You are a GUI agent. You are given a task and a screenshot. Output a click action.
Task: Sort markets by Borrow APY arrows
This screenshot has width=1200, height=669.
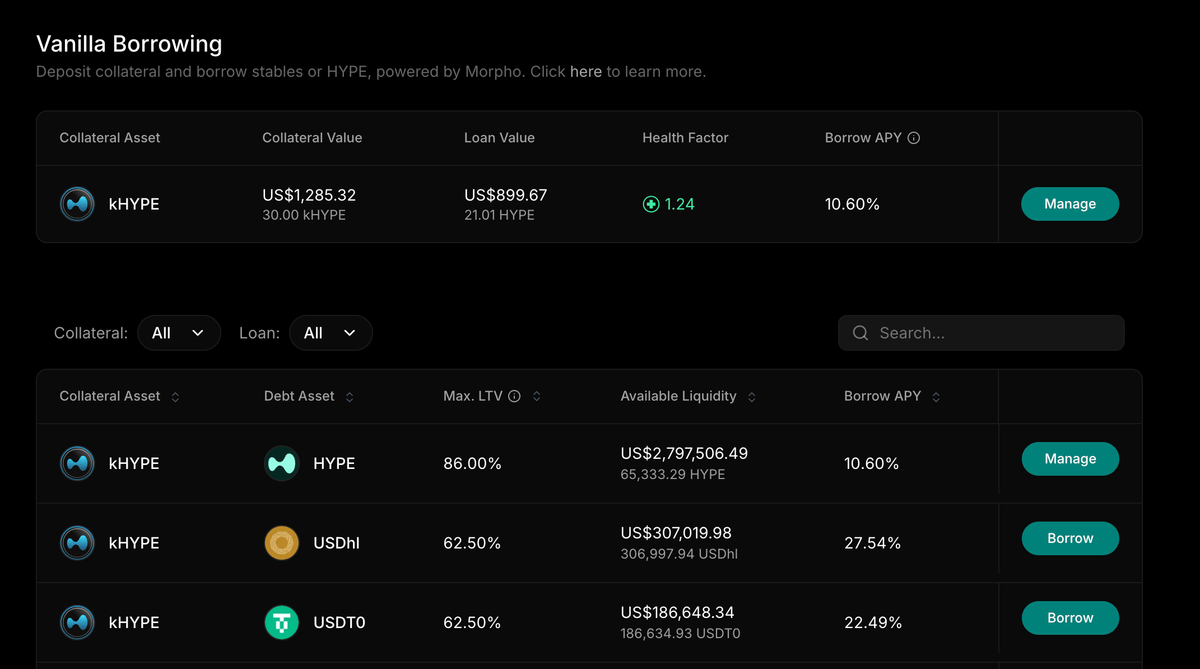[x=936, y=397]
